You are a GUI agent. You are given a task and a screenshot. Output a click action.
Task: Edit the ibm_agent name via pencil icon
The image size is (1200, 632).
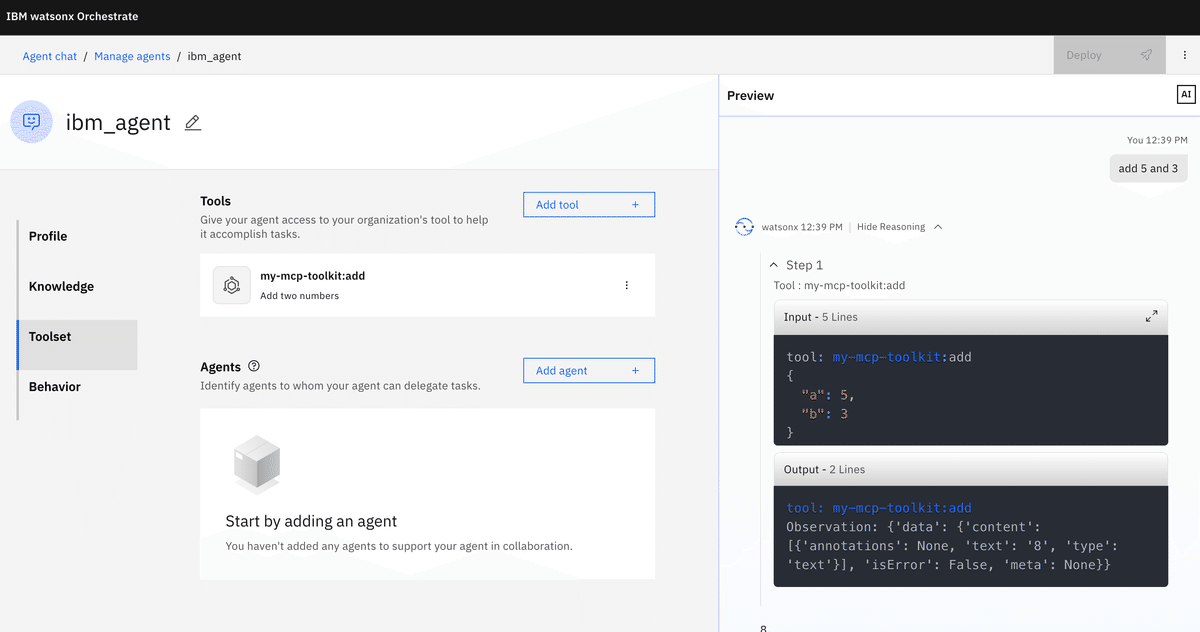pyautogui.click(x=192, y=122)
